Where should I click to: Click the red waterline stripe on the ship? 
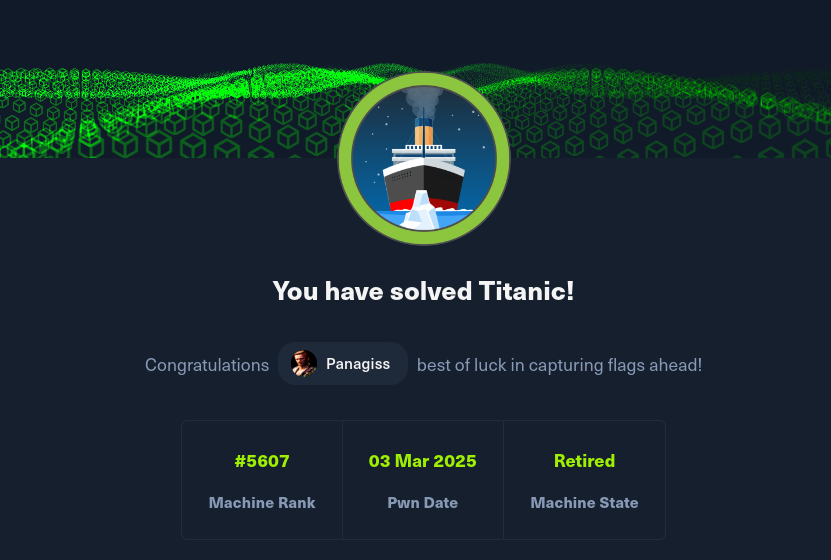[400, 203]
